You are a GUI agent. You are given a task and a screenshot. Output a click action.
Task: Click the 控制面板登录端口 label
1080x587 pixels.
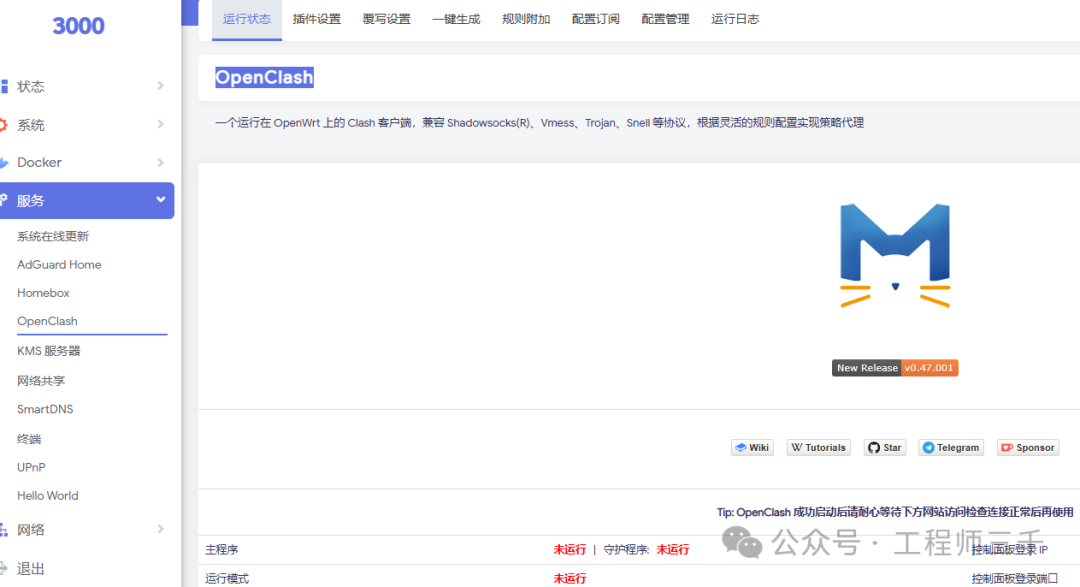coord(1015,579)
